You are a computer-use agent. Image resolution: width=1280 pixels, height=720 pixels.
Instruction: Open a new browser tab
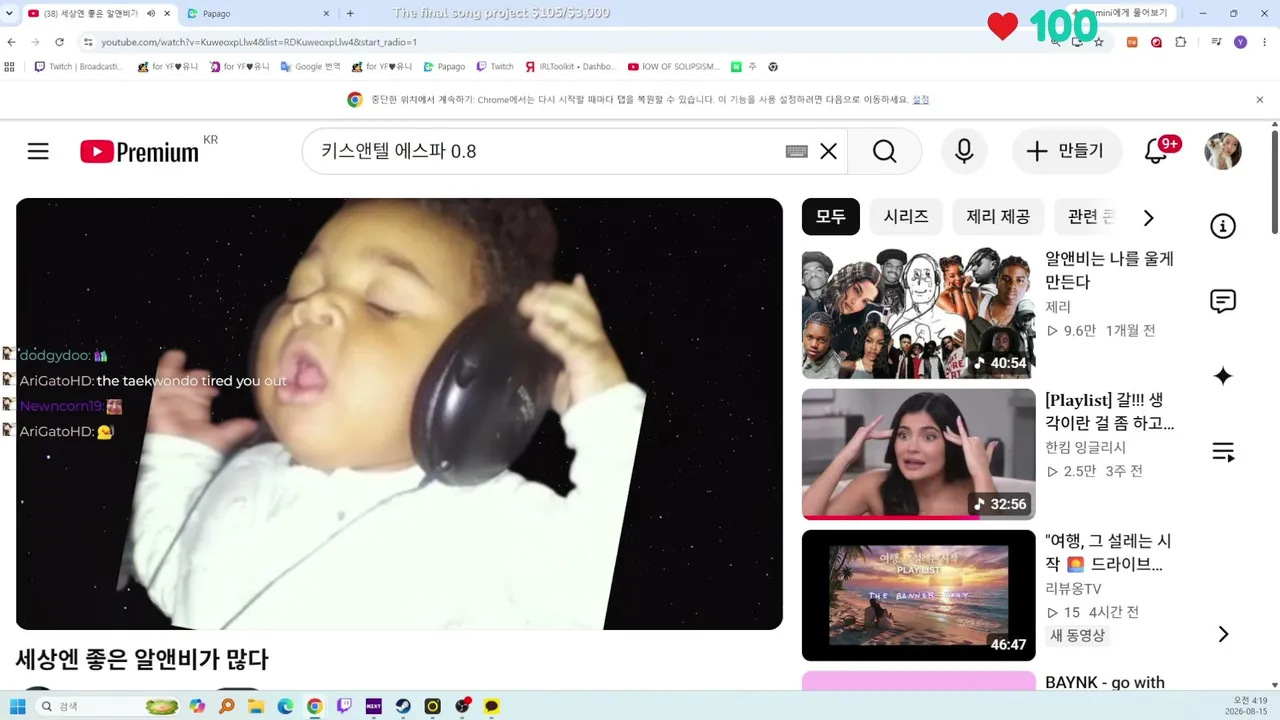coord(350,13)
